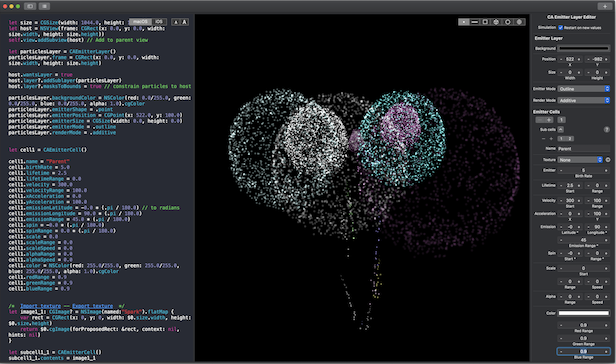The height and width of the screenshot is (364, 616).
Task: Open the Texture None dropdown
Action: 580,160
